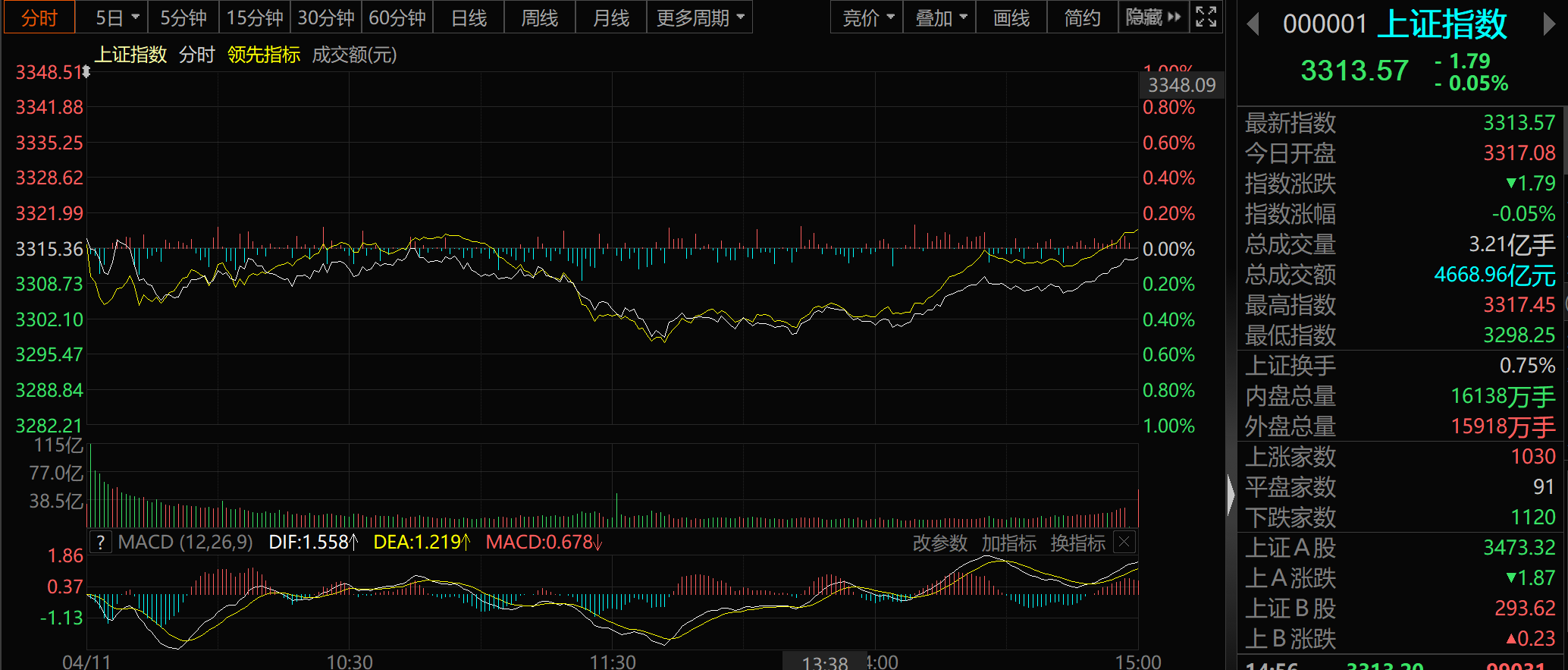Viewport: 1568px width, 670px height.
Task: Click the MACD help question mark icon
Action: tap(101, 543)
